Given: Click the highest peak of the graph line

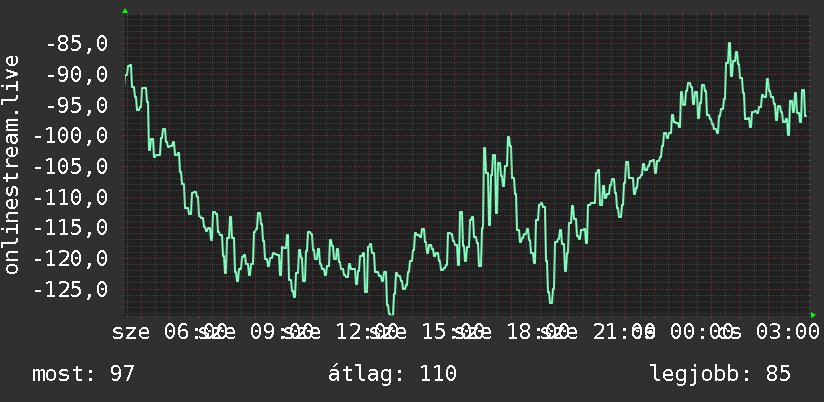Looking at the screenshot, I should coord(729,43).
